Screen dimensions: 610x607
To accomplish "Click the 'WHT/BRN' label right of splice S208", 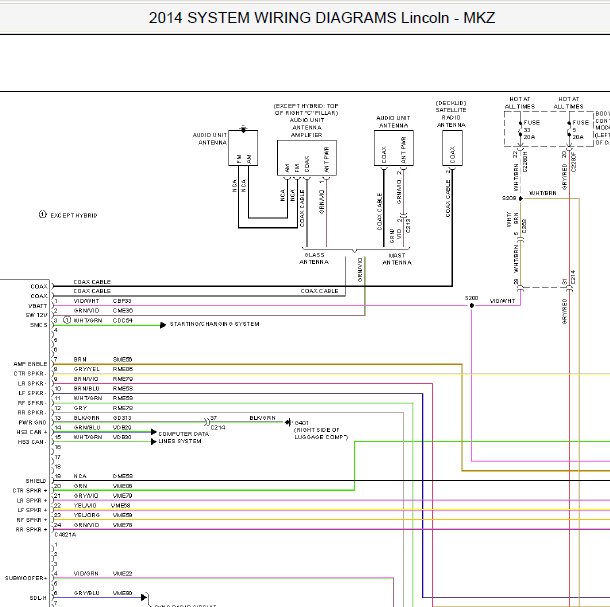I will (542, 193).
